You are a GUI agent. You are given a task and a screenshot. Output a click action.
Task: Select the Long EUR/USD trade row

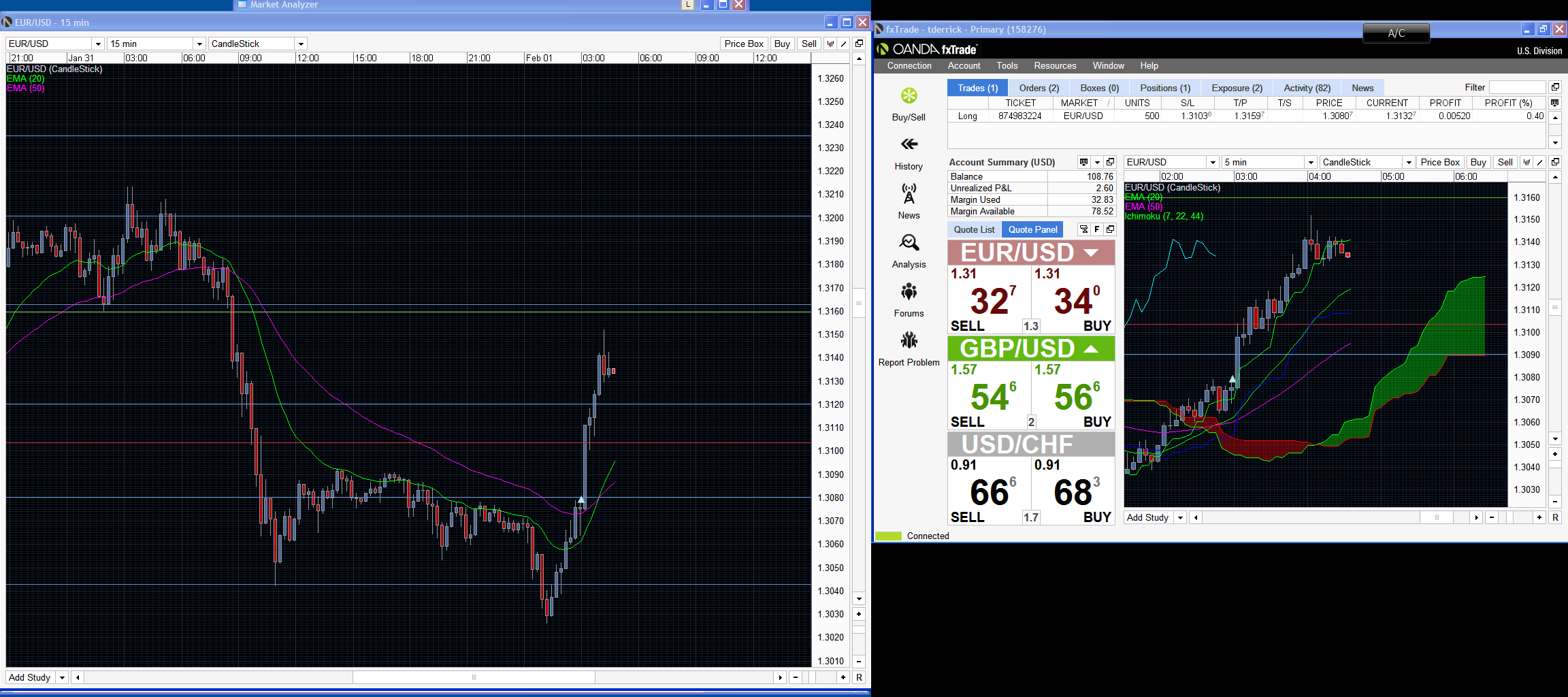tap(1247, 116)
